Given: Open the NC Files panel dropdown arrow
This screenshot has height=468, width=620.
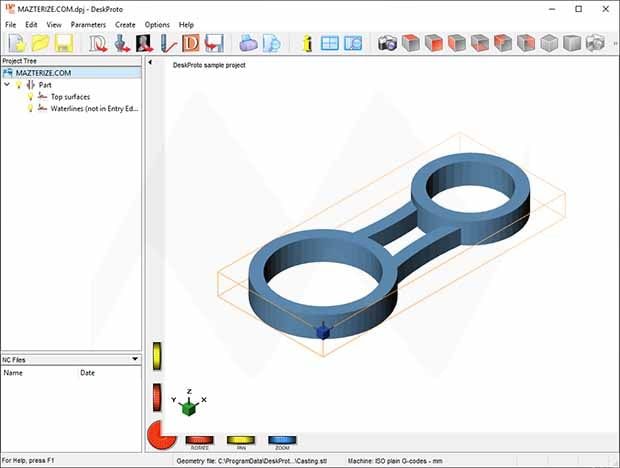Looking at the screenshot, I should click(135, 359).
